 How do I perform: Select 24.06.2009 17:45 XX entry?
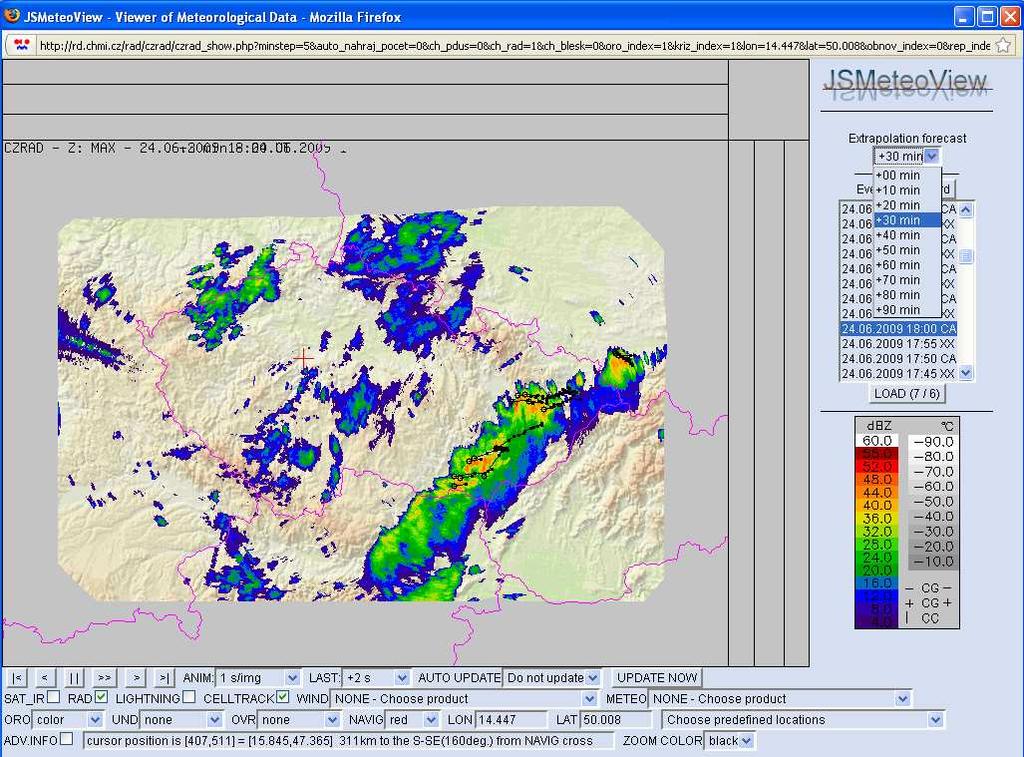click(x=899, y=374)
